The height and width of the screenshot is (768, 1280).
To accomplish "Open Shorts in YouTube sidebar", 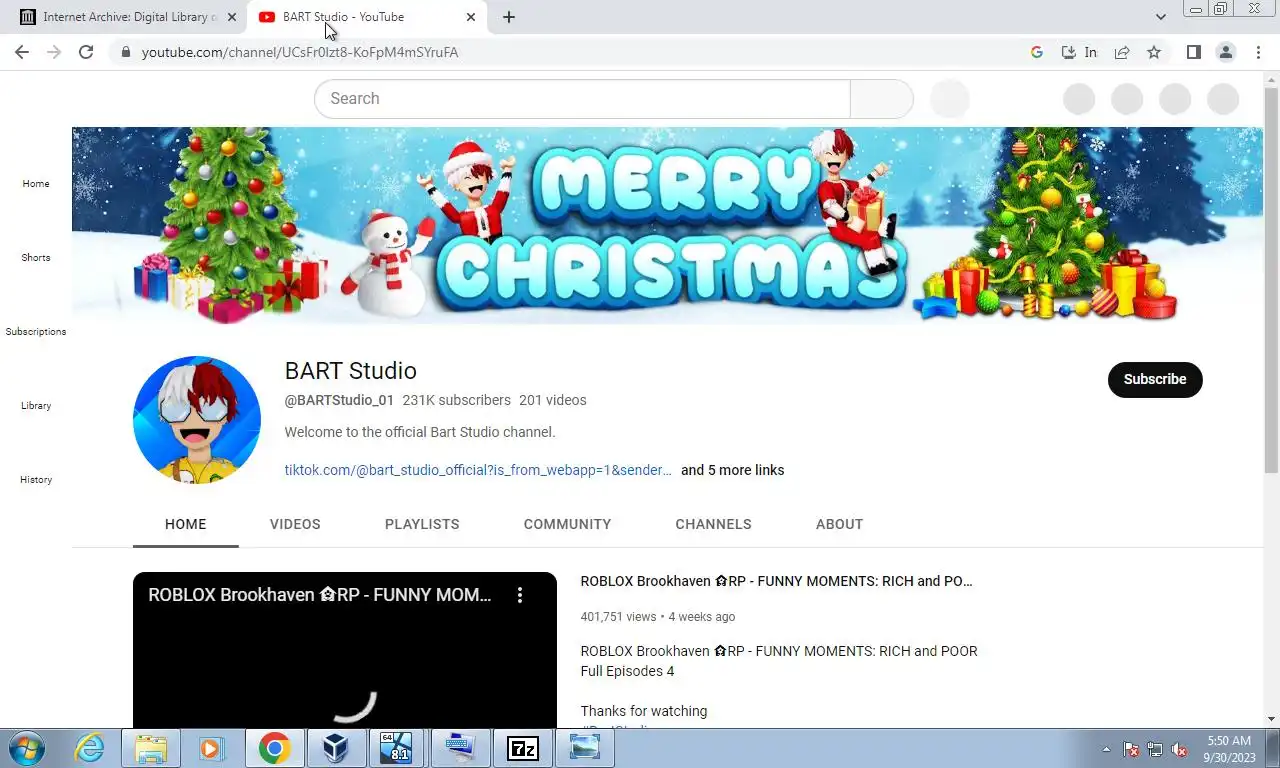I will pyautogui.click(x=36, y=258).
